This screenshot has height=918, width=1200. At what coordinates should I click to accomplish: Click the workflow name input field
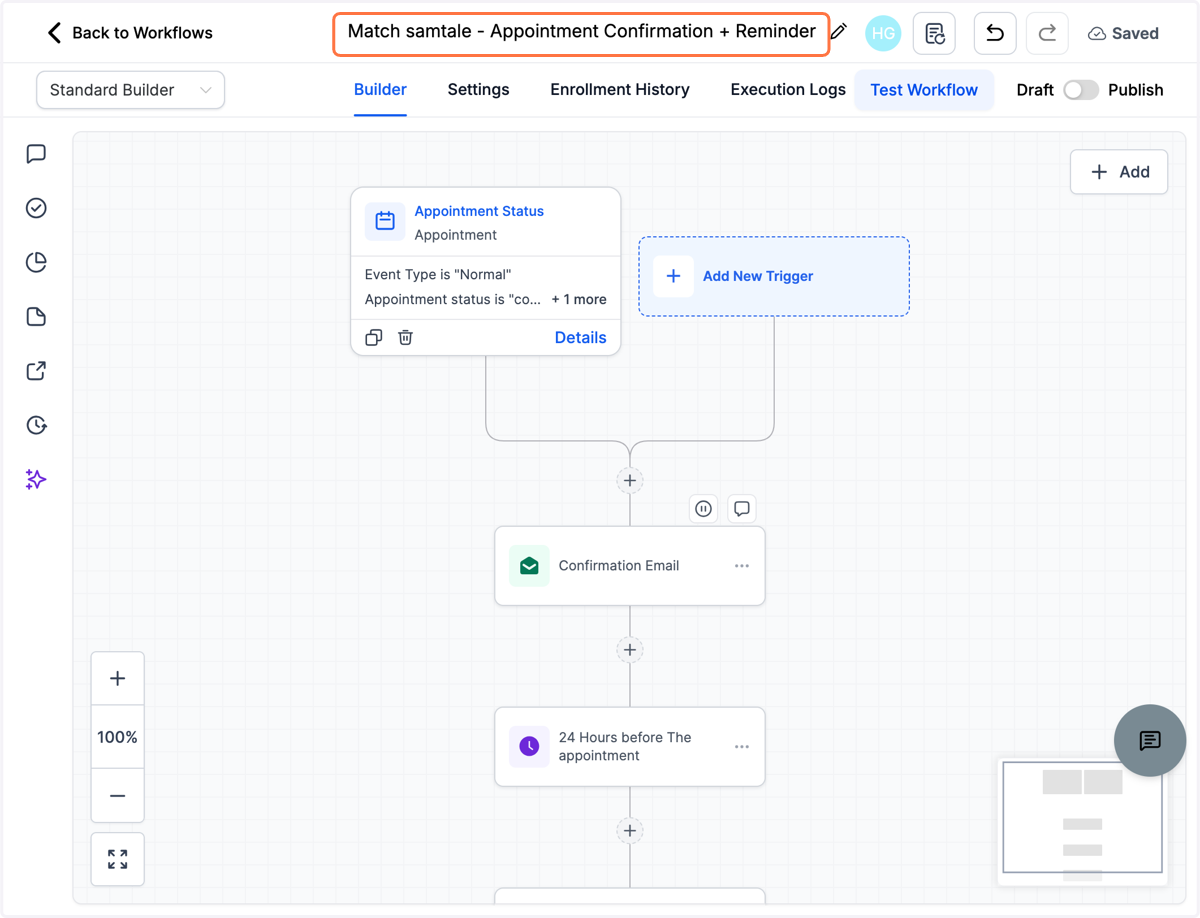click(x=581, y=33)
